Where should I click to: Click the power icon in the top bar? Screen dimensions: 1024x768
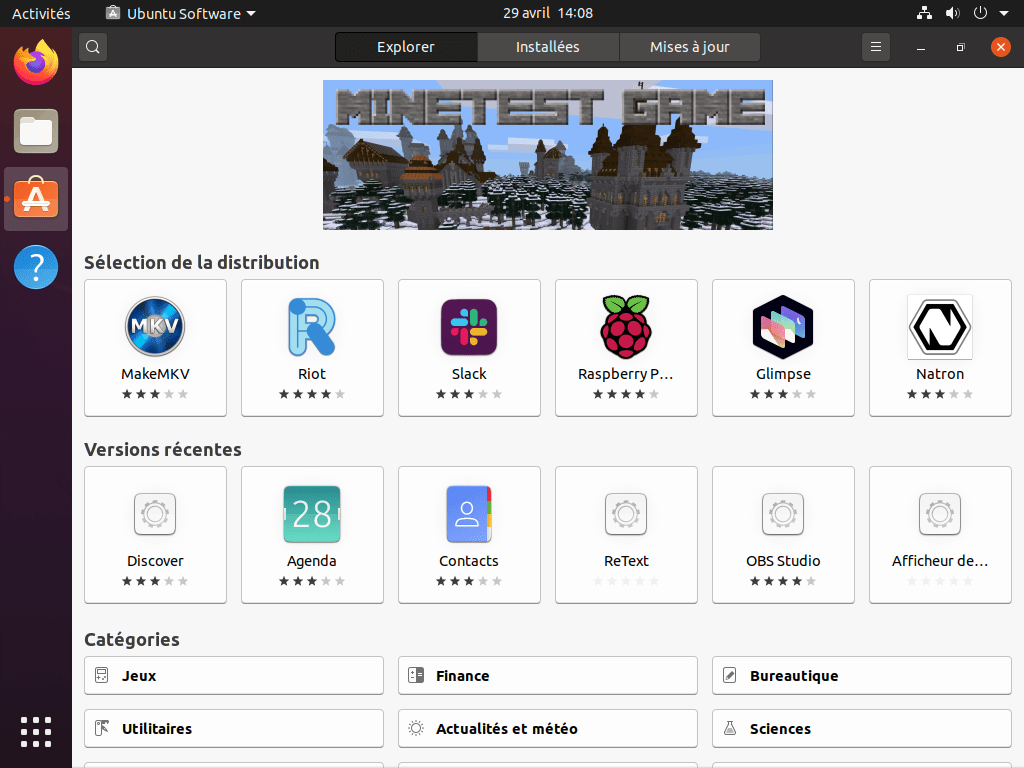(x=980, y=13)
